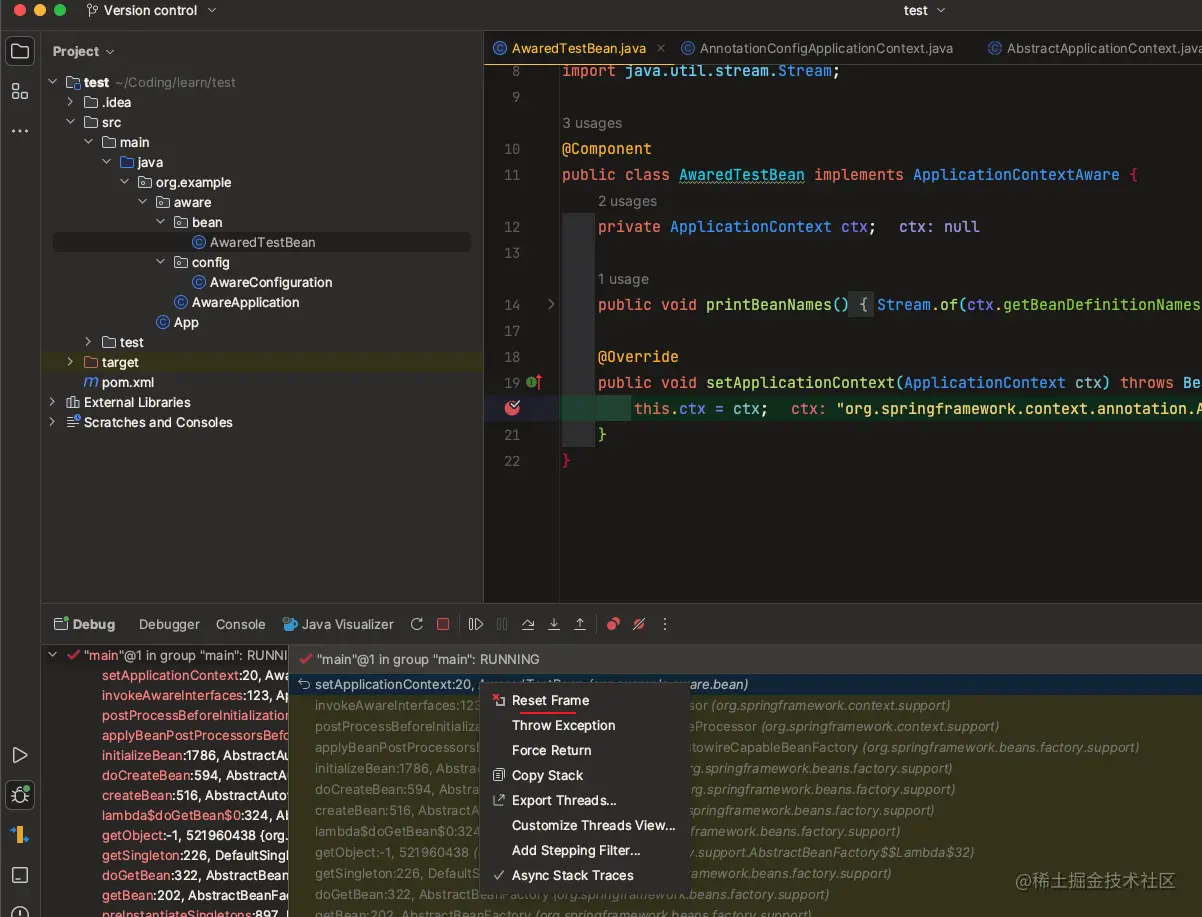Toggle the Mute Breakpoints icon
This screenshot has height=917, width=1202.
pos(639,624)
